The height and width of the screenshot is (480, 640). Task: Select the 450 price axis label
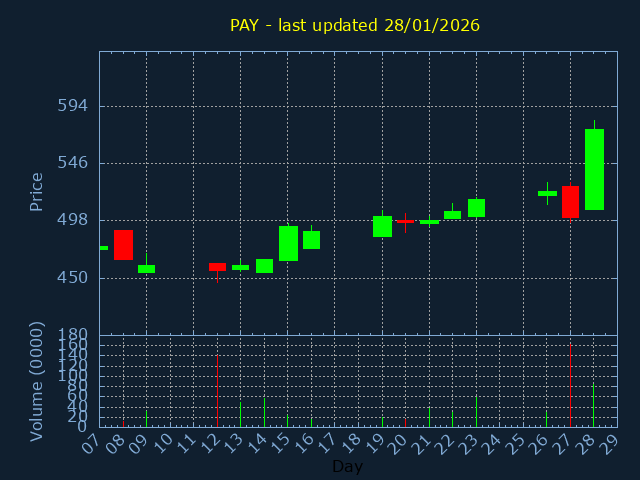tap(71, 277)
